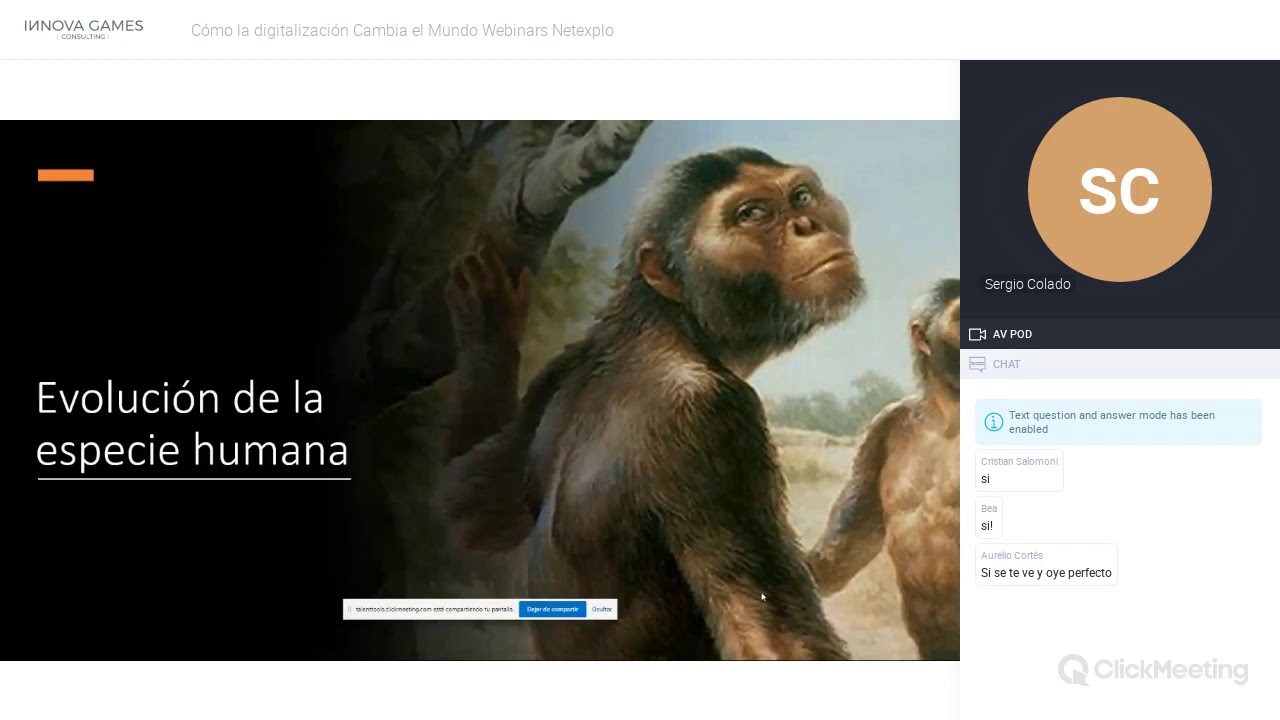Click the 'Evolución de la especie humana' slide title
This screenshot has width=1280, height=720.
click(192, 424)
